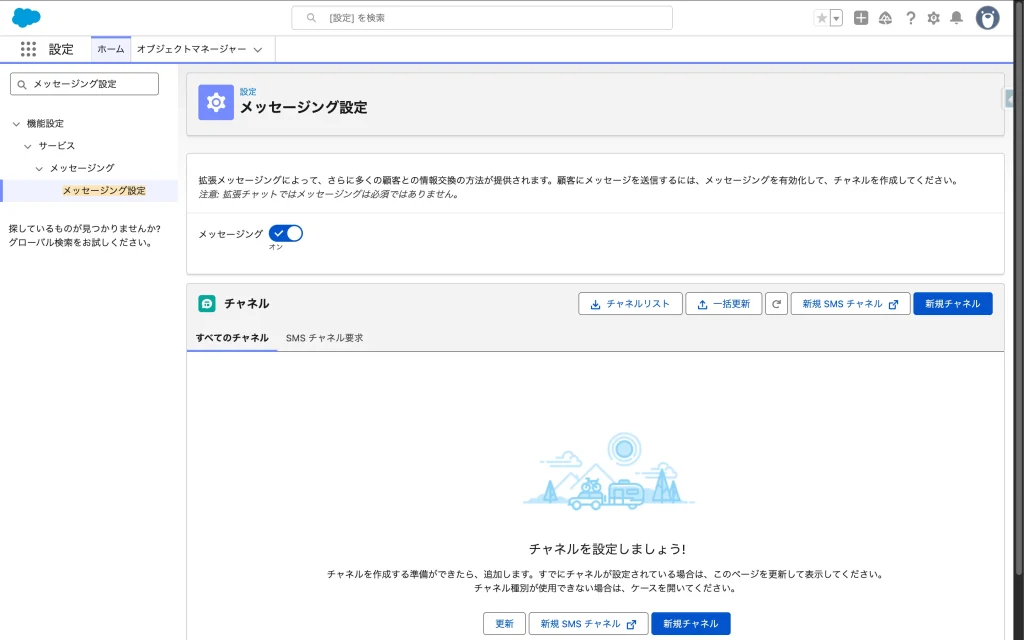1024x640 pixels.
Task: Click the Salesforce cloud logo
Action: [x=26, y=18]
